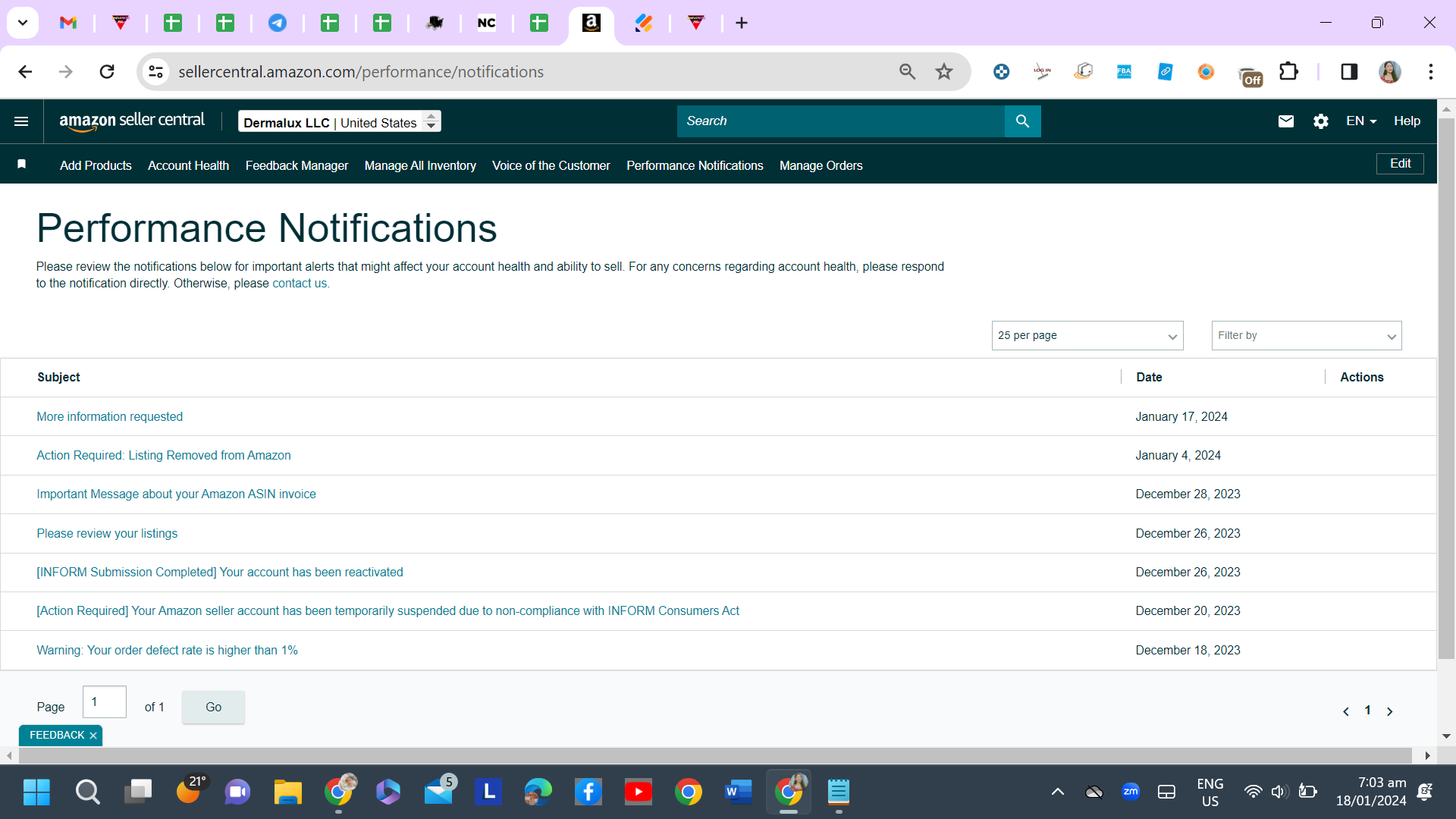
Task: Go to previous page of notifications
Action: pos(1346,711)
